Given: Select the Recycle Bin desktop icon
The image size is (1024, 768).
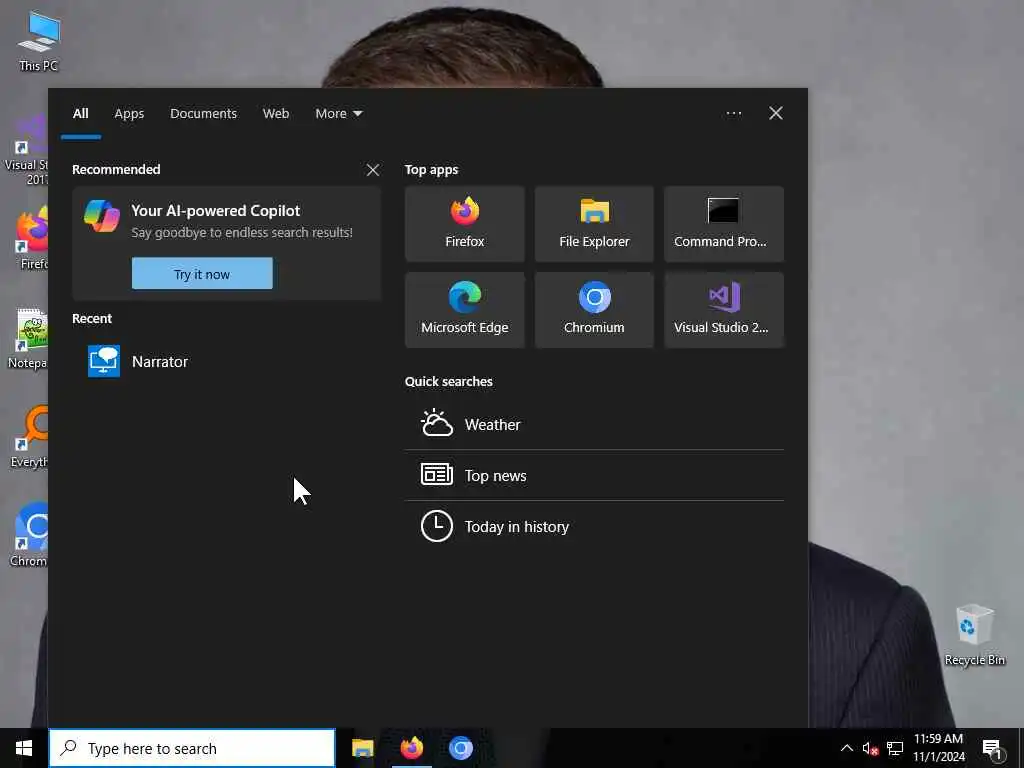Looking at the screenshot, I should 974,635.
